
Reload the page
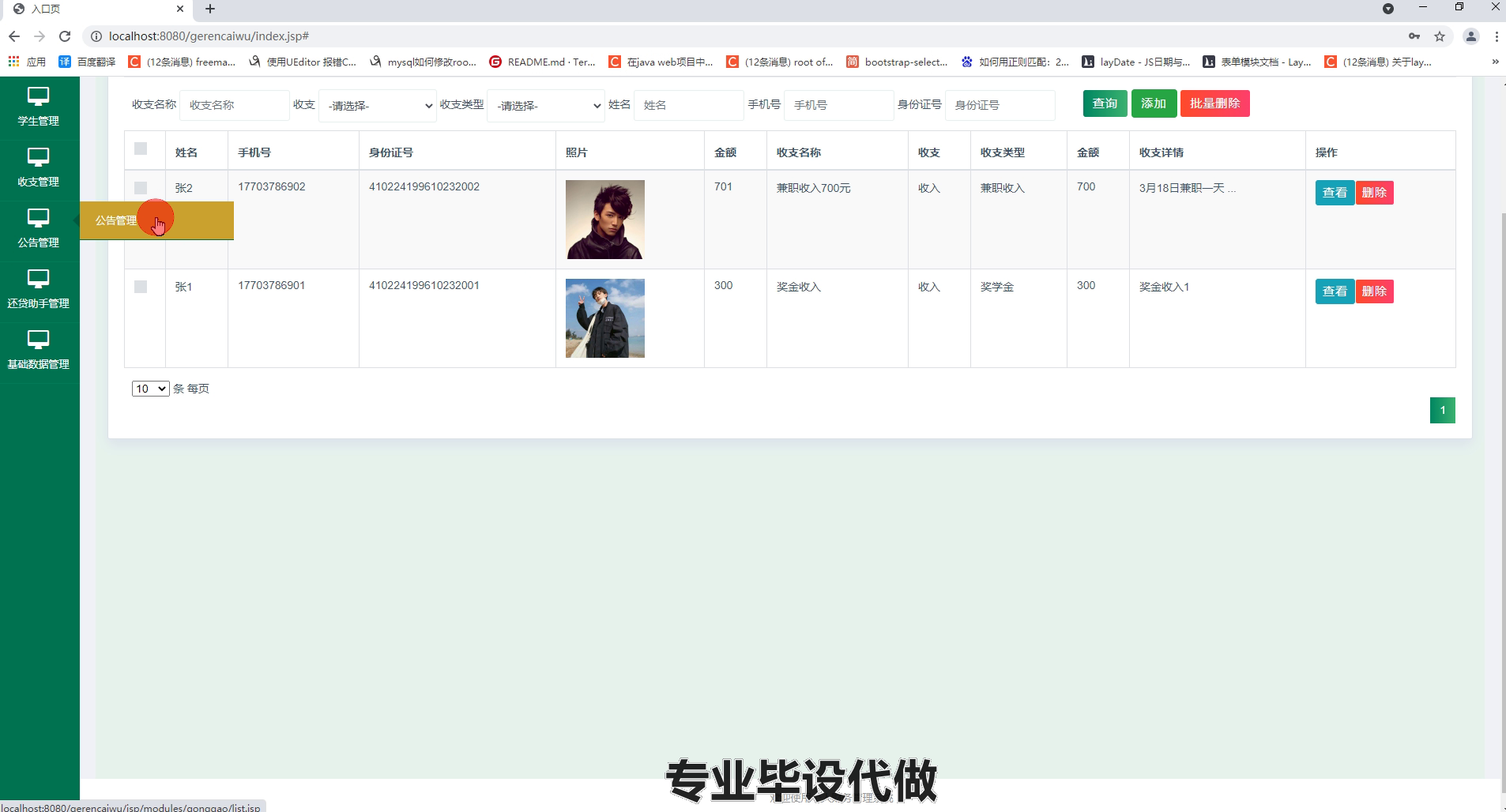65,36
